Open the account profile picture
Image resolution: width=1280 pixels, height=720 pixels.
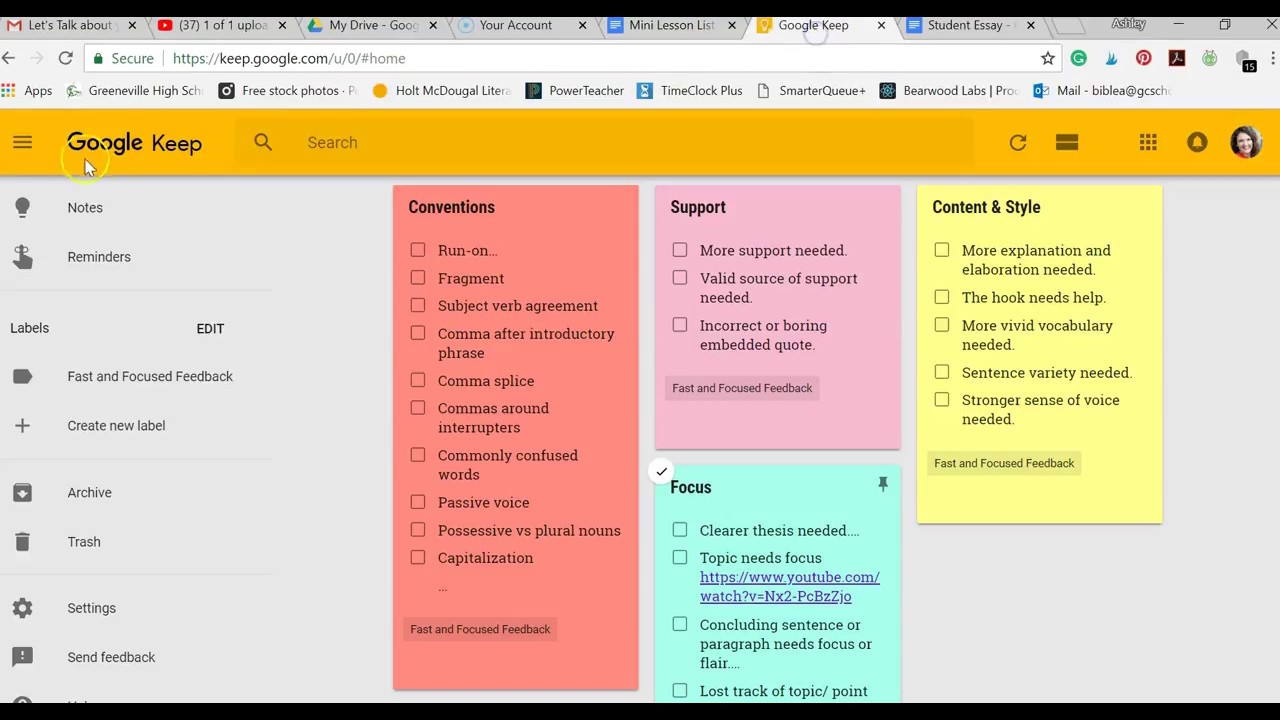click(x=1246, y=142)
